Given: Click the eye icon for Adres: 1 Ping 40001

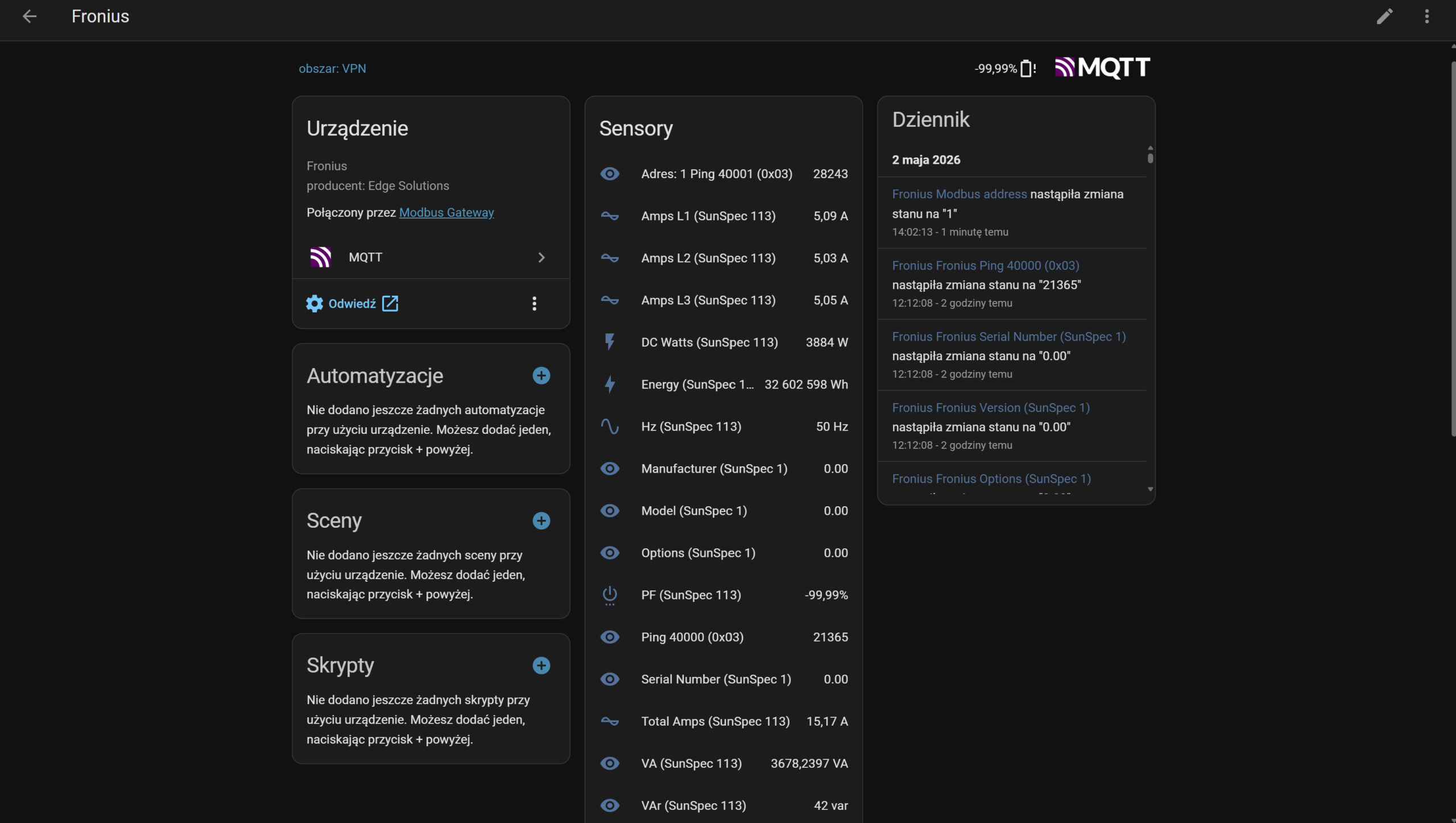Looking at the screenshot, I should pyautogui.click(x=610, y=173).
